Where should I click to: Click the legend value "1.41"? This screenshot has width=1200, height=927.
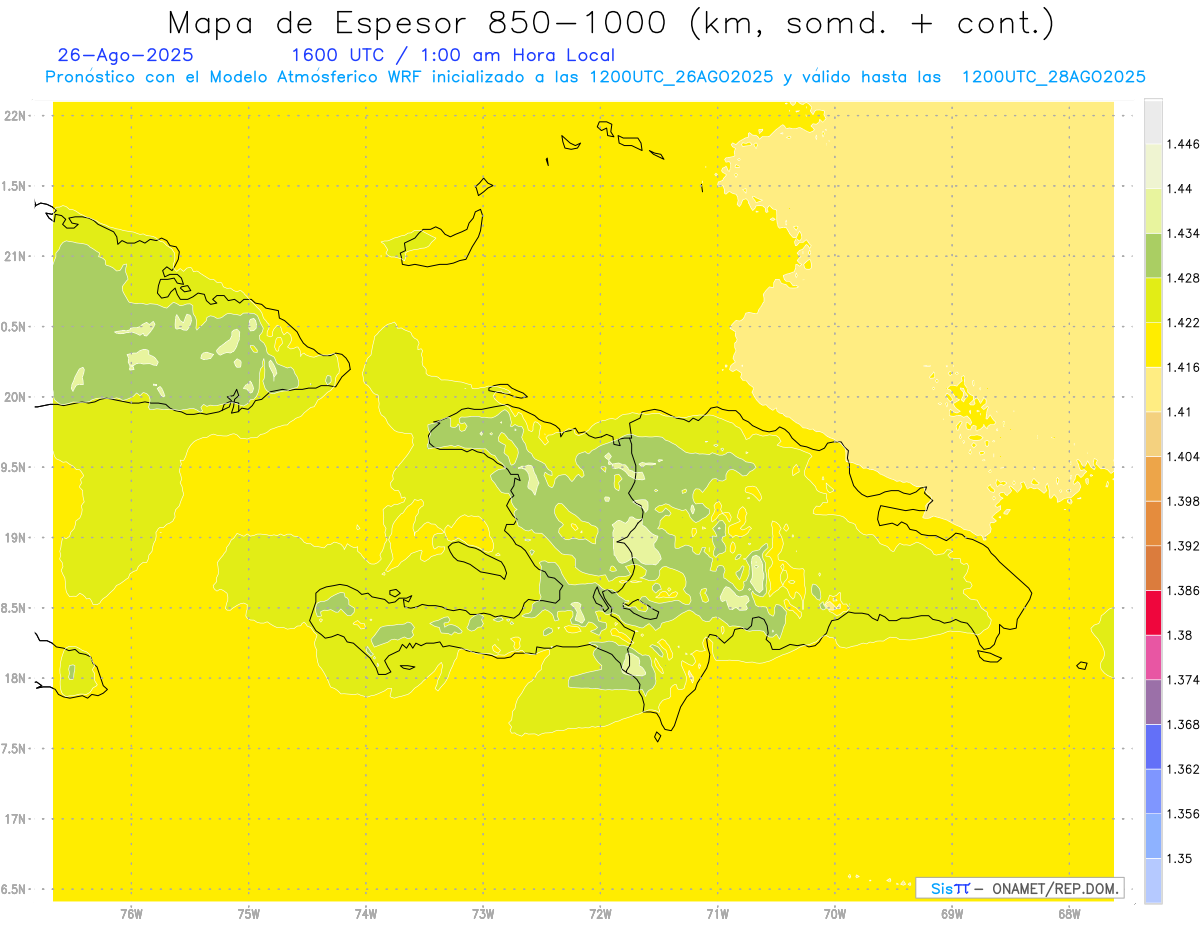(1179, 412)
